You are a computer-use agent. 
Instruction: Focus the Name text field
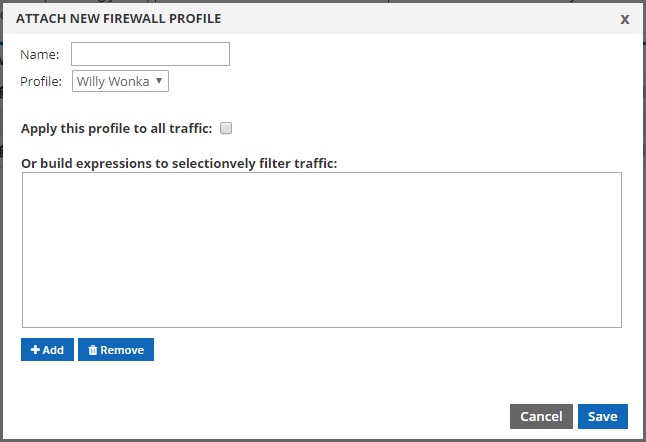[x=150, y=54]
